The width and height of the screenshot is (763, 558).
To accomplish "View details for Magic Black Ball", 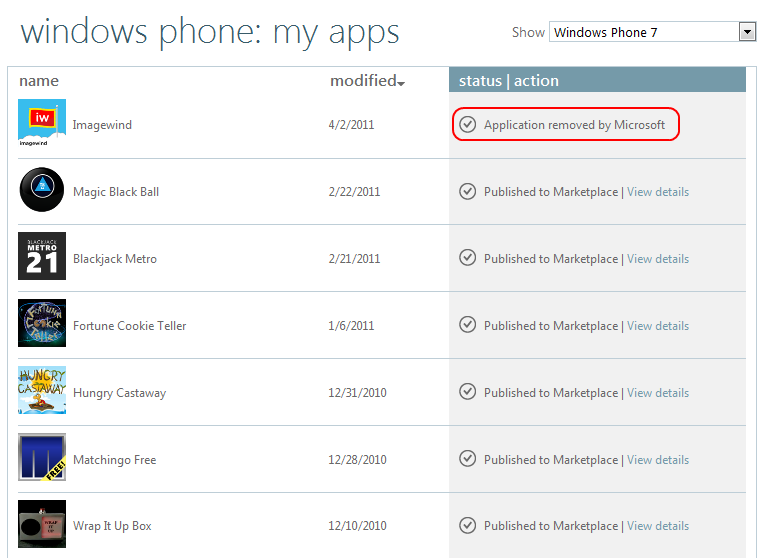I will [658, 192].
